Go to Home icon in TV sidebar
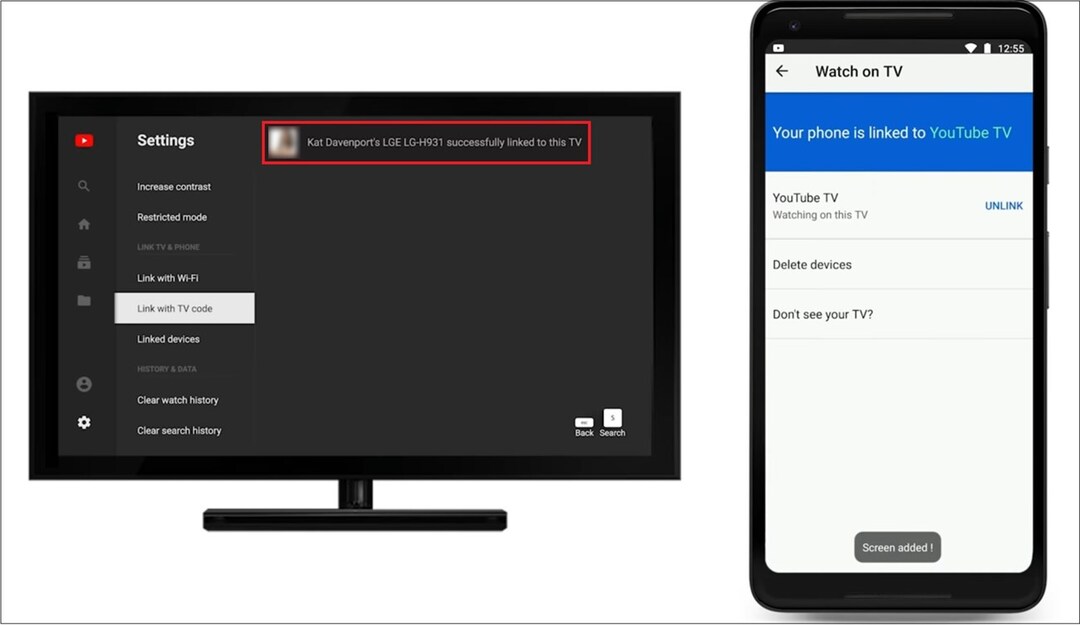The width and height of the screenshot is (1080, 625). pyautogui.click(x=84, y=224)
